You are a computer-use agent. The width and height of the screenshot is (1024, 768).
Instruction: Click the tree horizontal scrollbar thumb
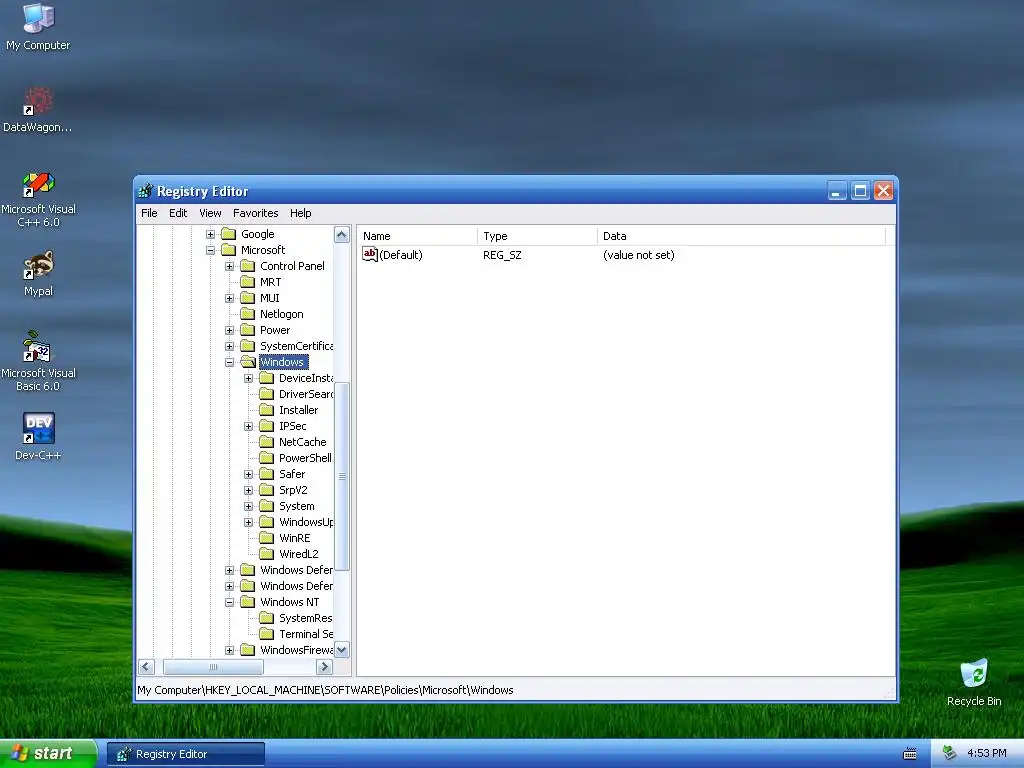213,667
